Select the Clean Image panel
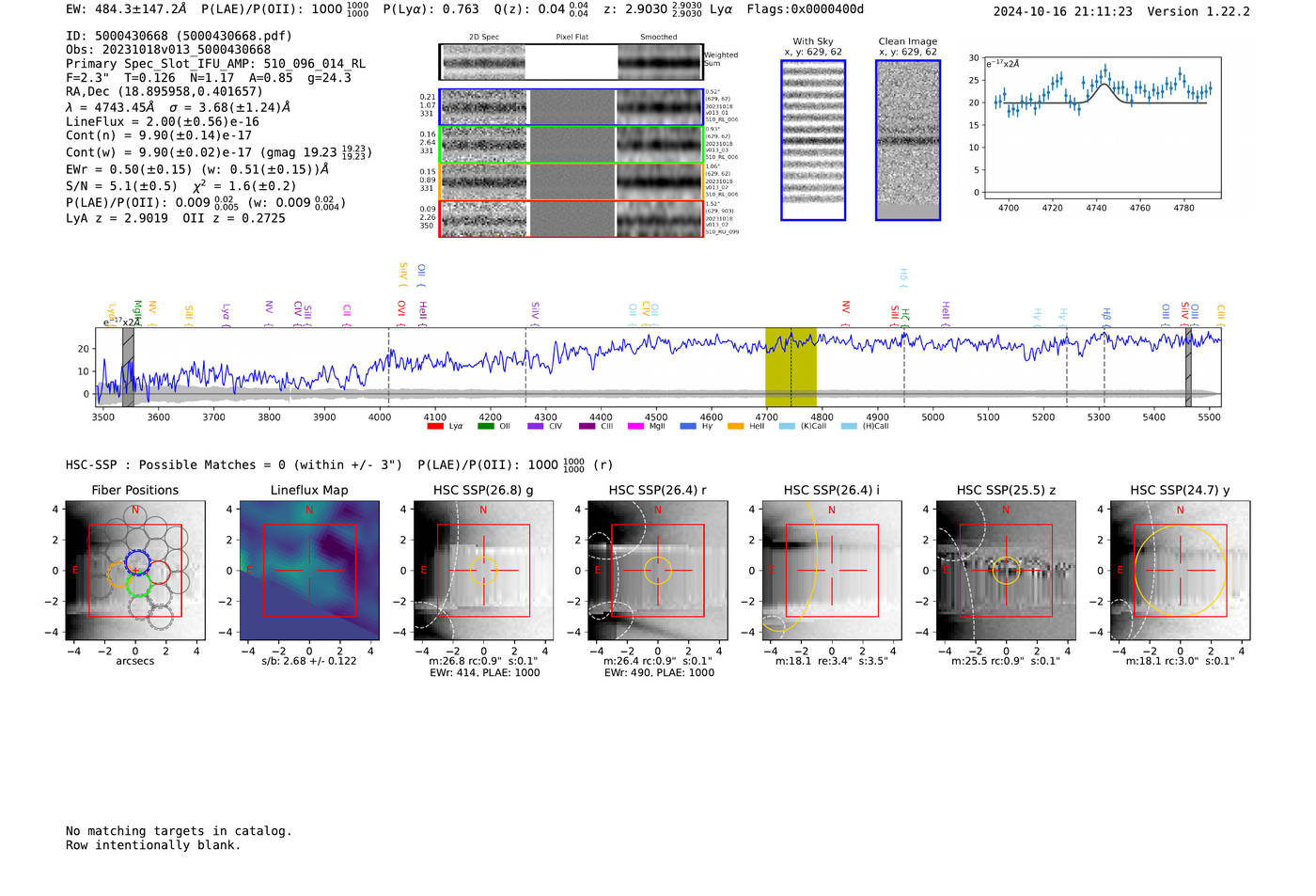1316x896 pixels. 908,140
